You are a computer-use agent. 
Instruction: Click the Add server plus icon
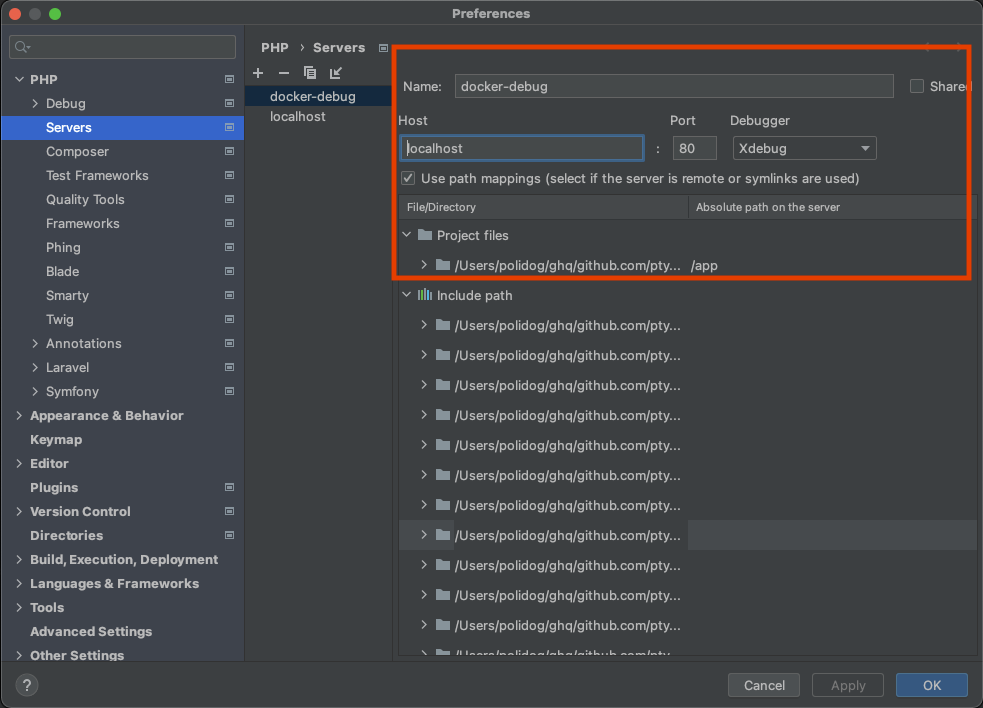click(x=258, y=73)
